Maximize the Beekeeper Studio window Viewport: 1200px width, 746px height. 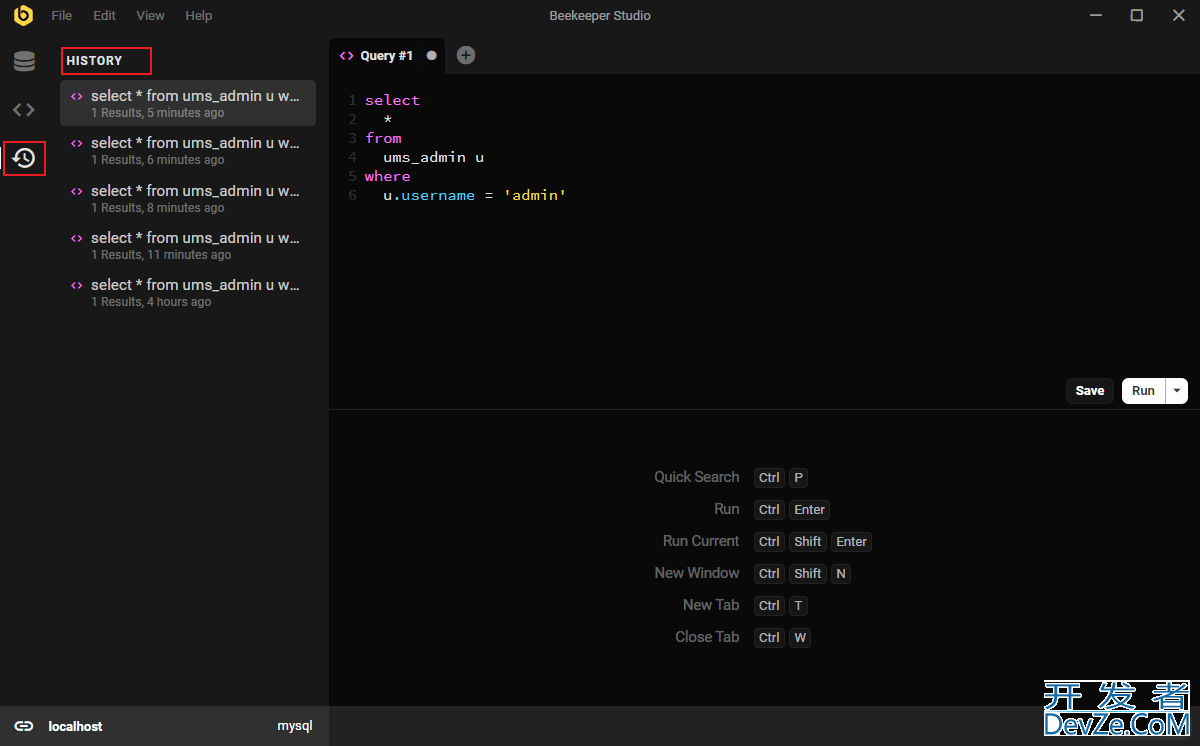(1136, 15)
